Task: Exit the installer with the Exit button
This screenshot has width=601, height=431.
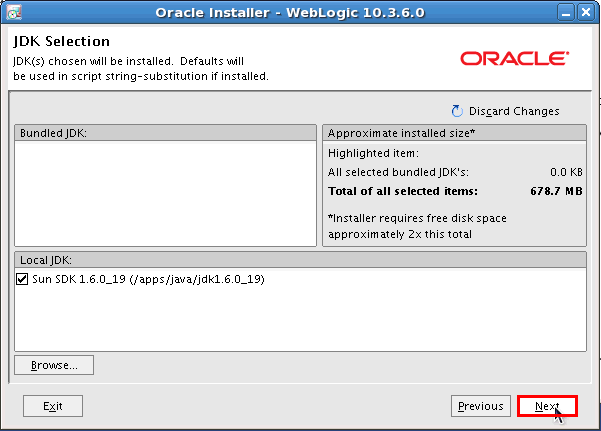Action: pyautogui.click(x=53, y=406)
